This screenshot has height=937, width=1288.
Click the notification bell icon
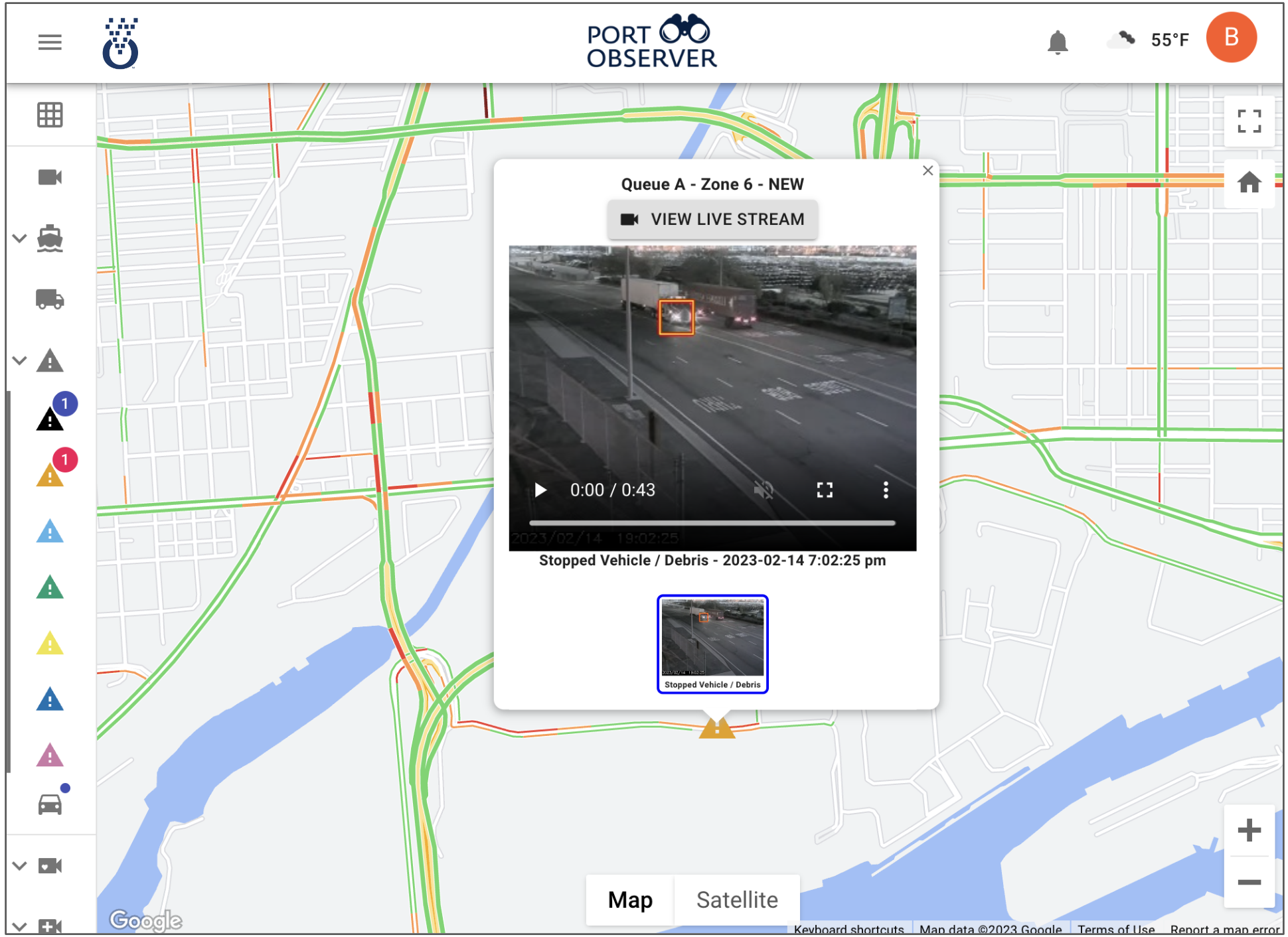(x=1057, y=42)
